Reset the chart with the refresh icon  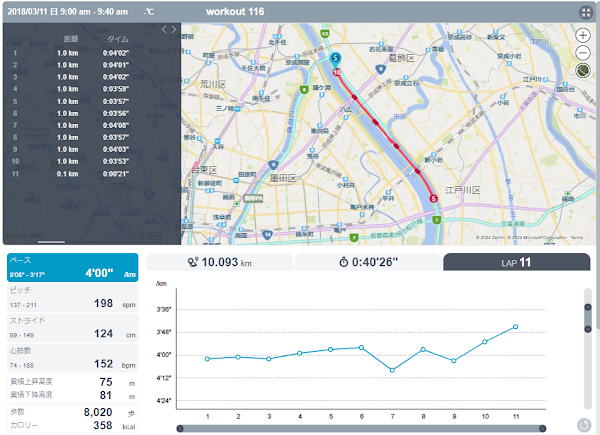click(x=584, y=425)
